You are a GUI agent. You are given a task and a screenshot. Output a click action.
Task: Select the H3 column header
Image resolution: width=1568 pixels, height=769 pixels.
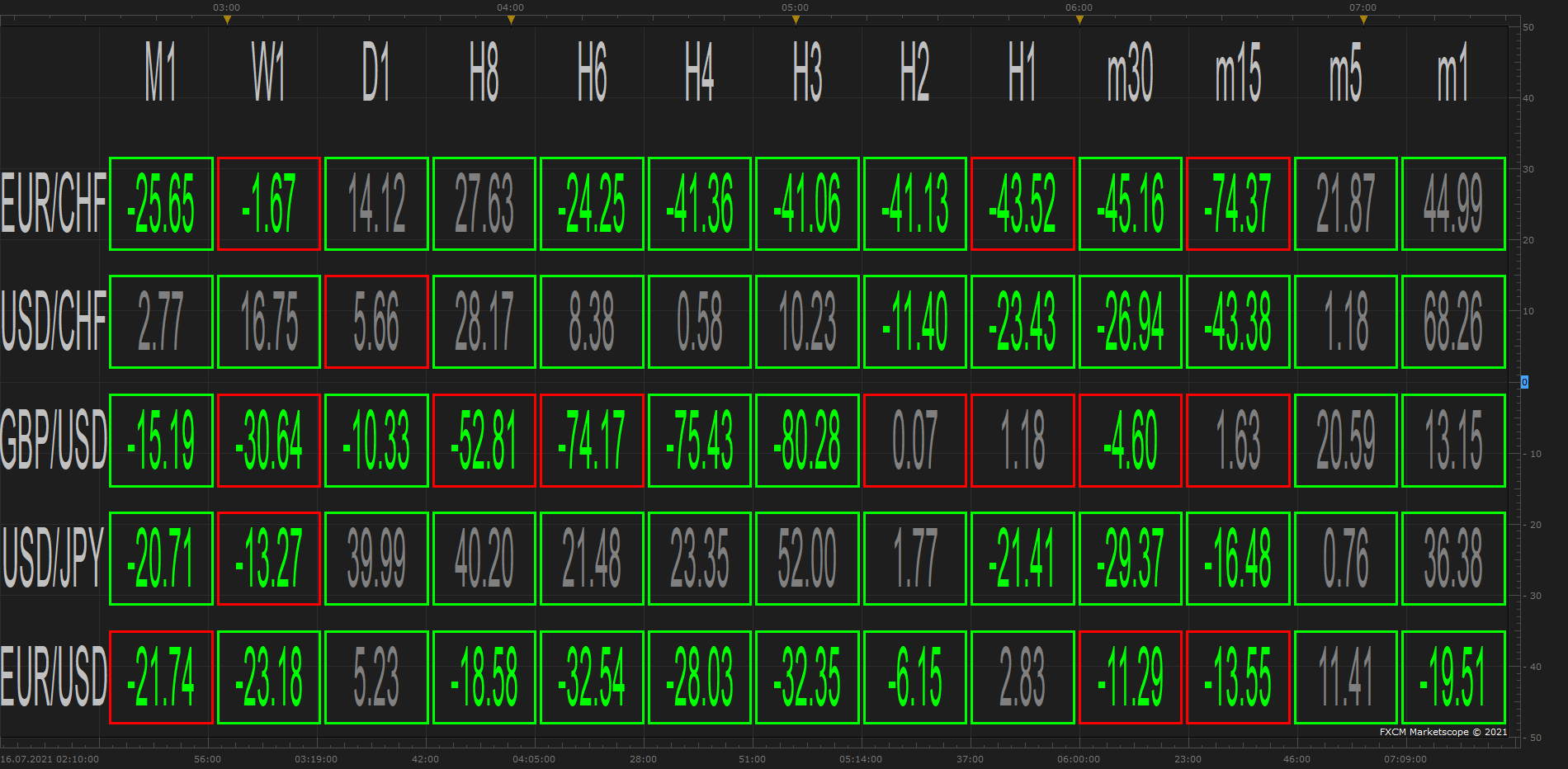pyautogui.click(x=807, y=73)
